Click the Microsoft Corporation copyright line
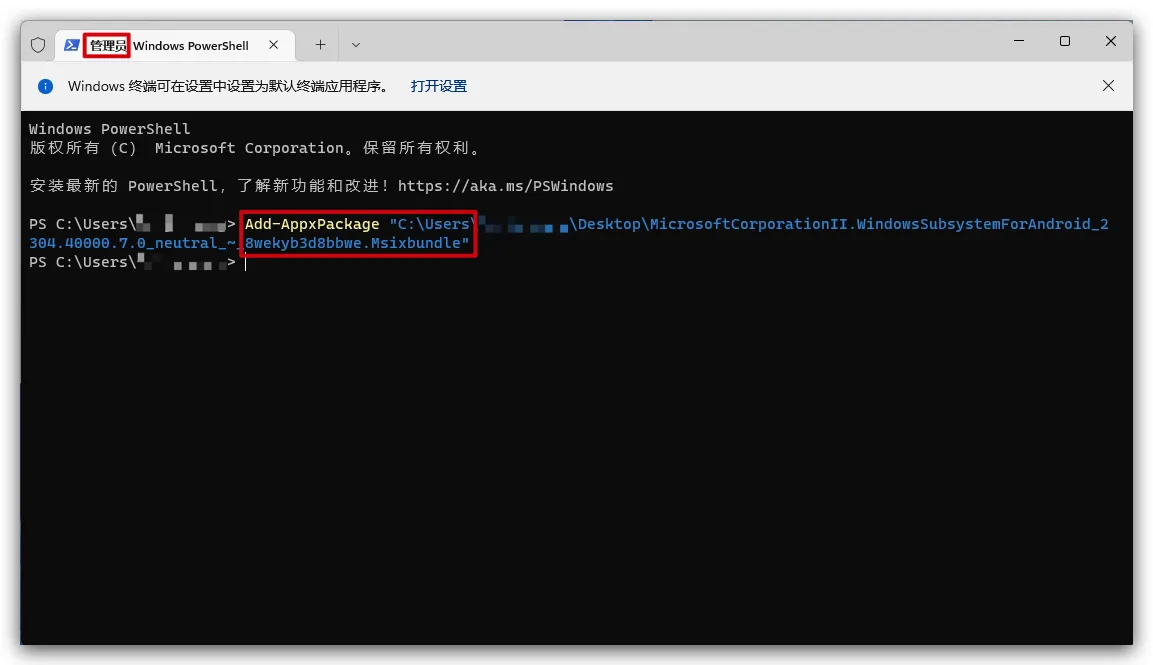 [x=254, y=148]
